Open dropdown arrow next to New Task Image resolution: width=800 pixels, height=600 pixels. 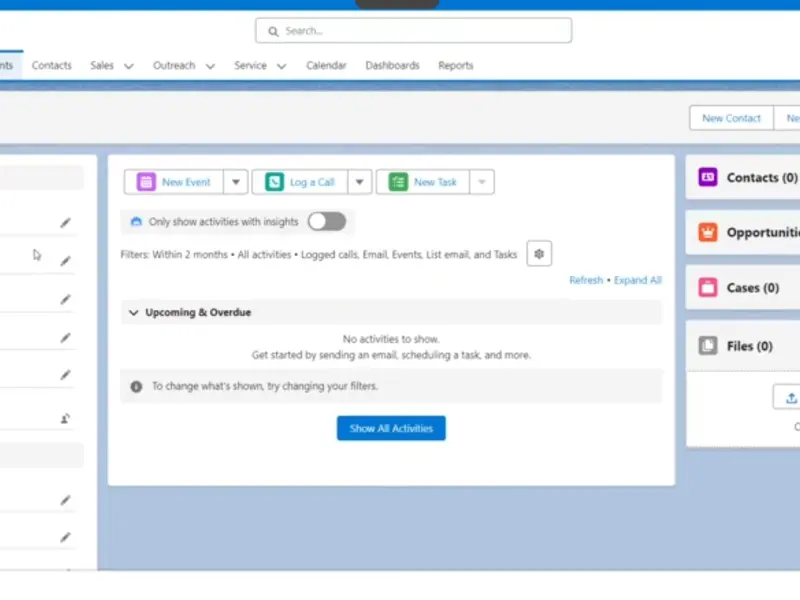coord(482,182)
